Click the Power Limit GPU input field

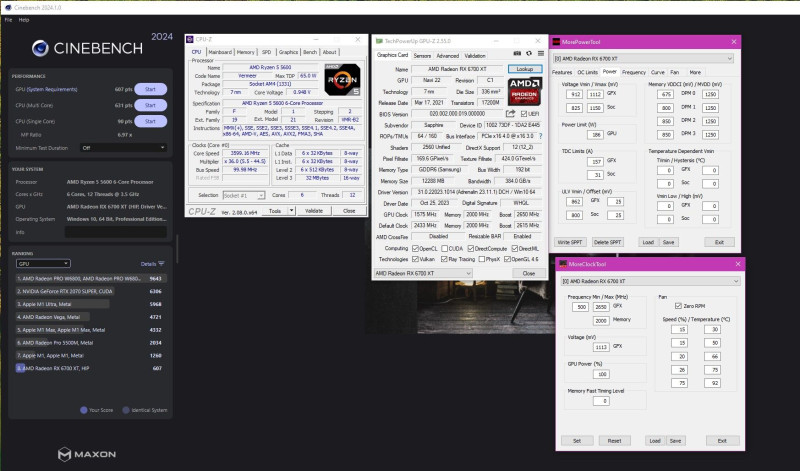(x=595, y=134)
